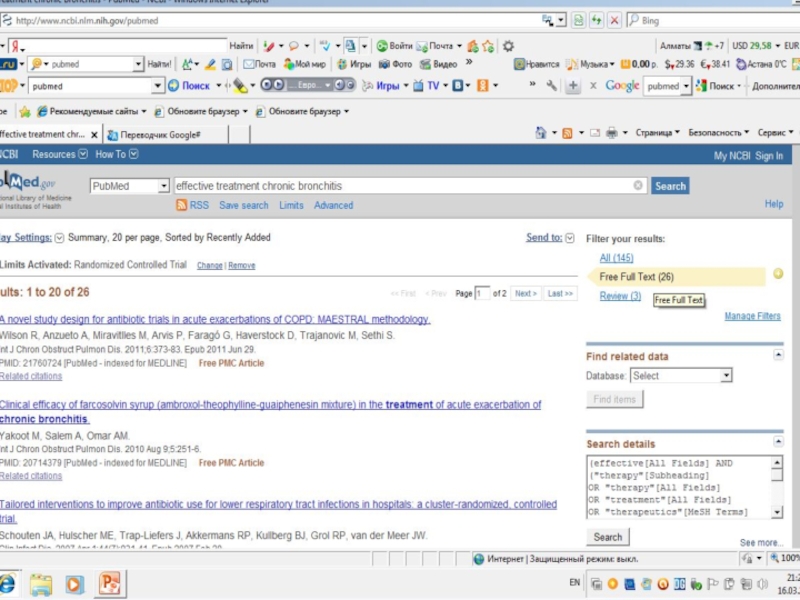The height and width of the screenshot is (600, 800).
Task: Open the See more link
Action: pos(761,542)
